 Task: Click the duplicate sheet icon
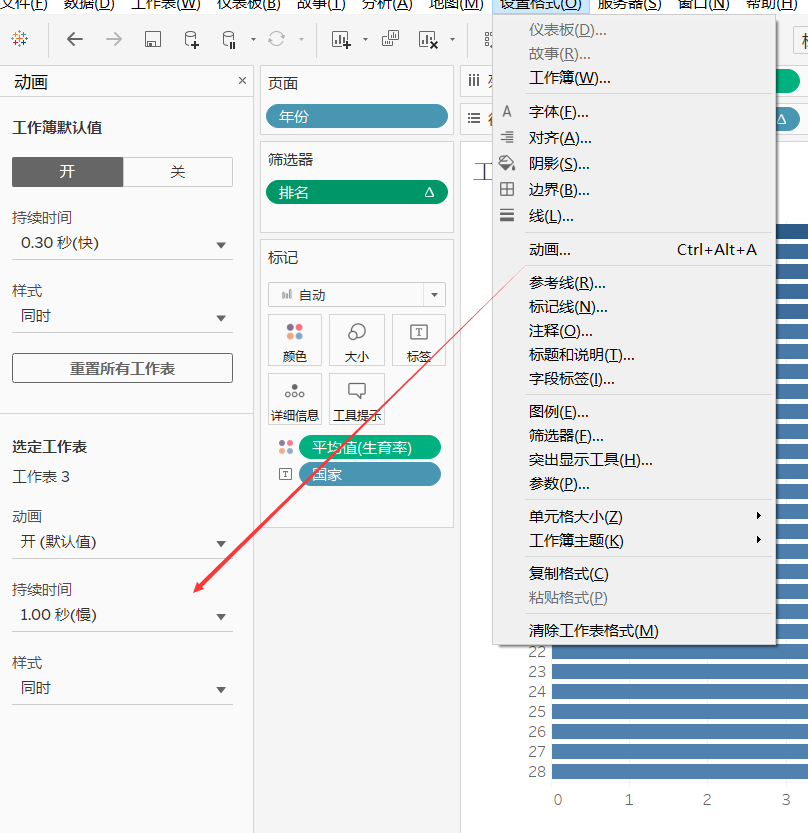coord(390,39)
